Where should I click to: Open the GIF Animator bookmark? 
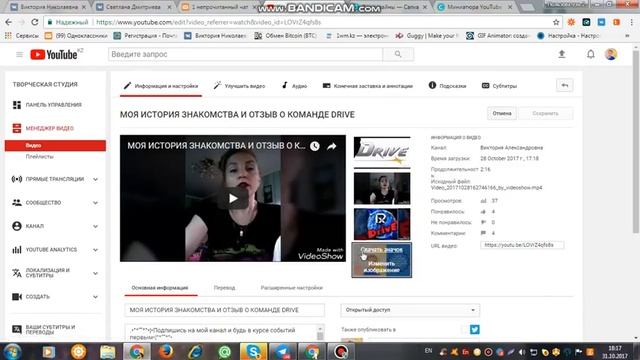pos(498,36)
